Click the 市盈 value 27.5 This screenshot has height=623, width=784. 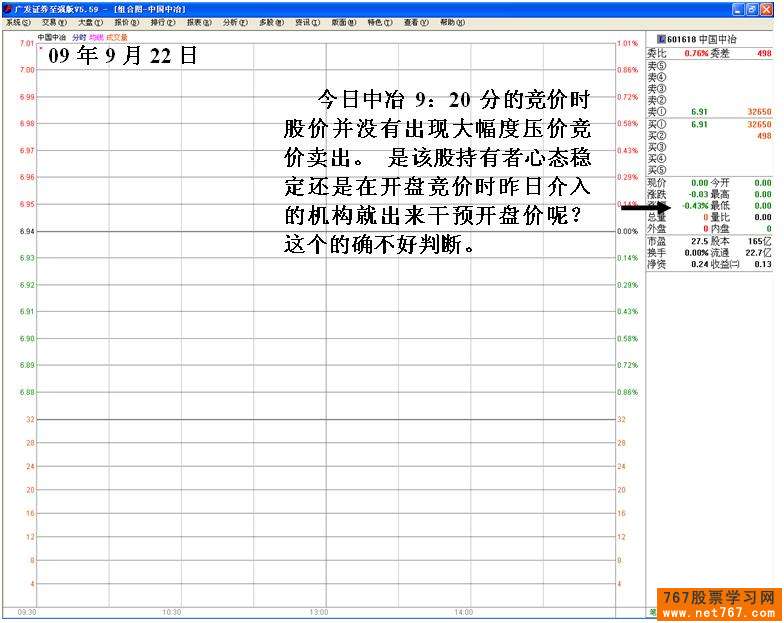point(700,242)
